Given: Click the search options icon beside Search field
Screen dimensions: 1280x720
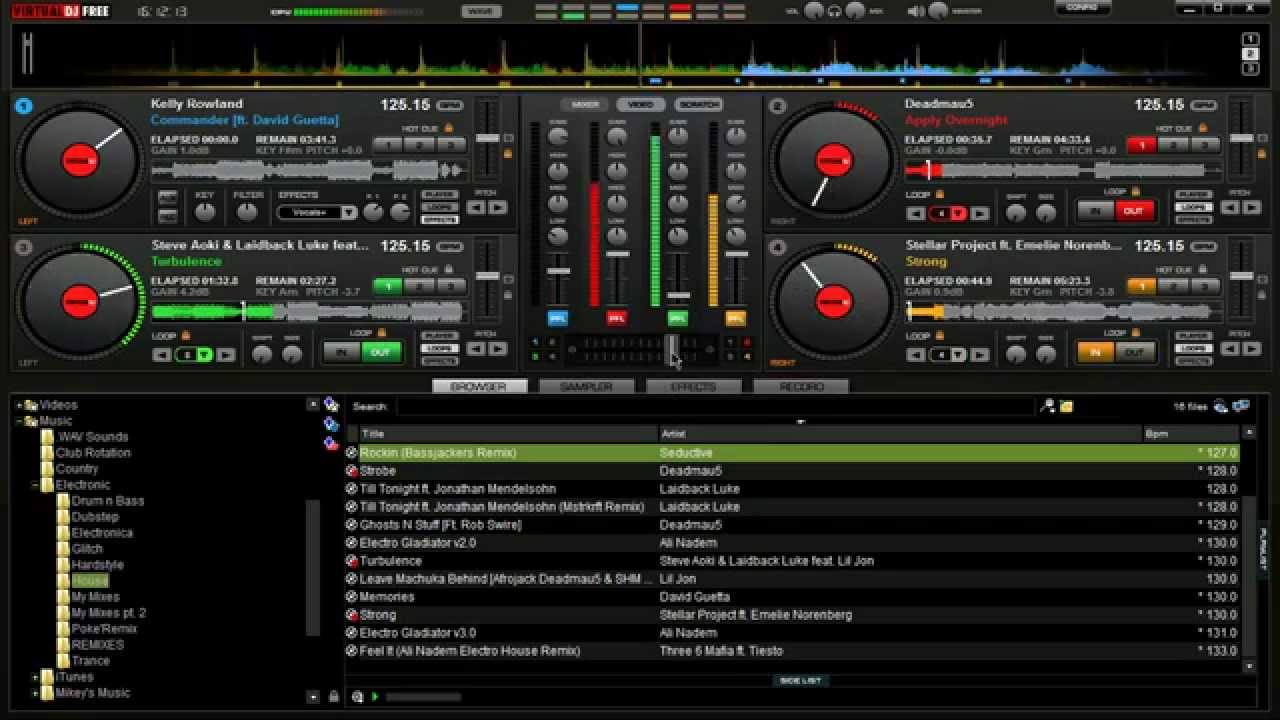Looking at the screenshot, I should coord(1047,406).
